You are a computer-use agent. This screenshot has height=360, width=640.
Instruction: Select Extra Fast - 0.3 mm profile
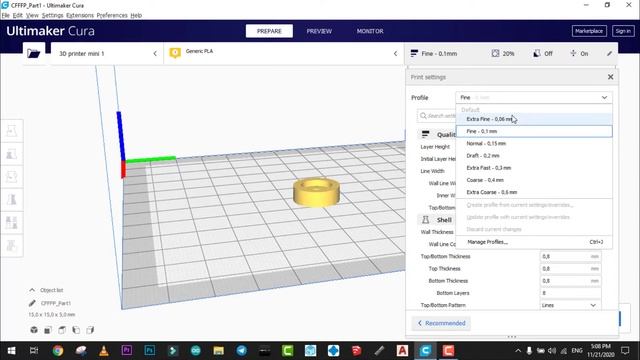tap(534, 168)
